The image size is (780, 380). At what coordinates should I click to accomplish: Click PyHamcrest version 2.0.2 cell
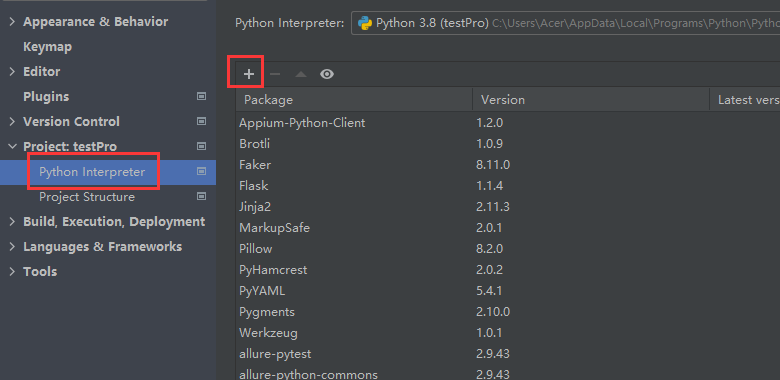pyautogui.click(x=489, y=270)
